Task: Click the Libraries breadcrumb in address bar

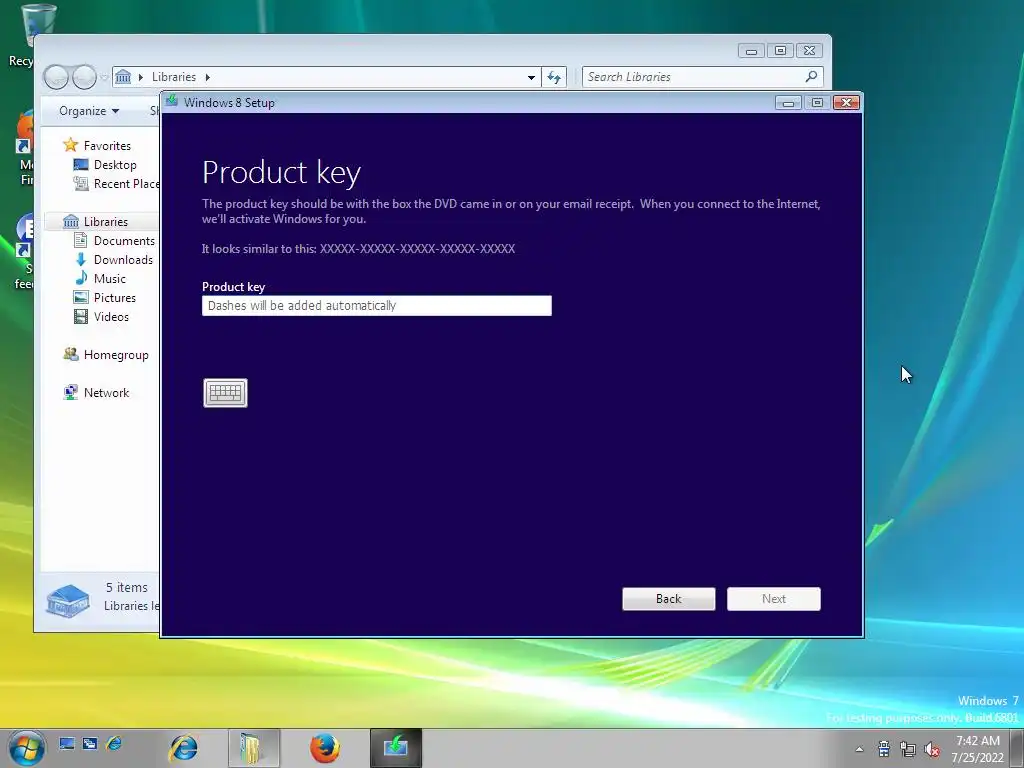Action: click(x=174, y=77)
